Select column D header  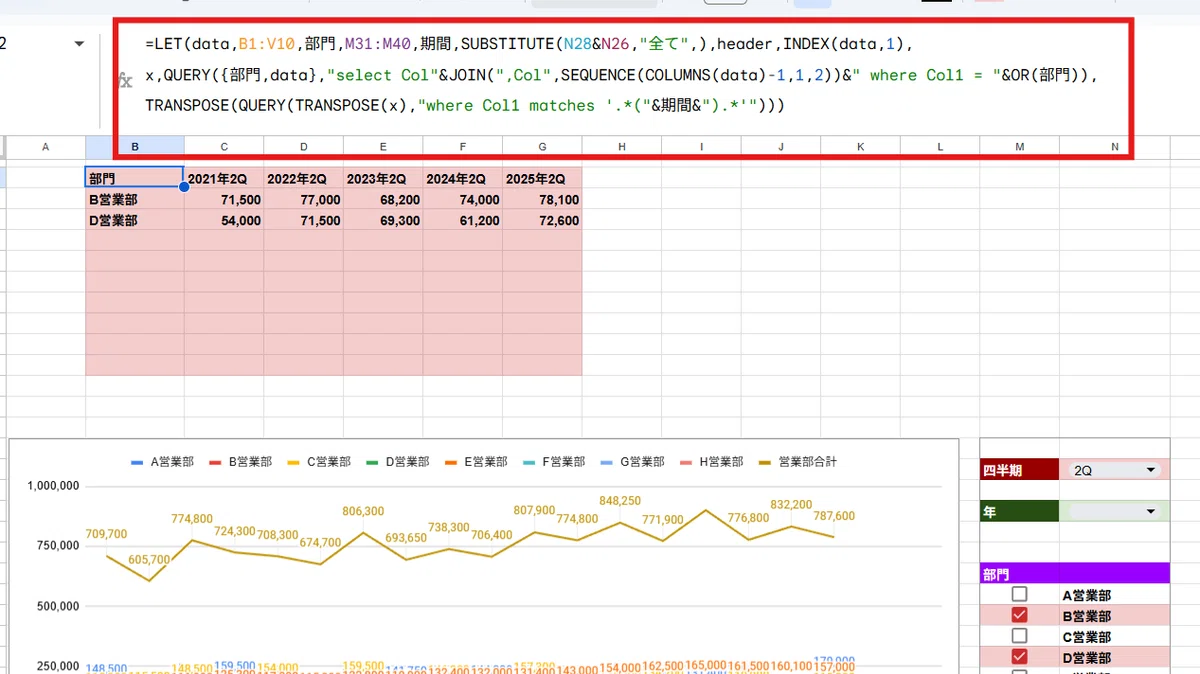pos(304,147)
